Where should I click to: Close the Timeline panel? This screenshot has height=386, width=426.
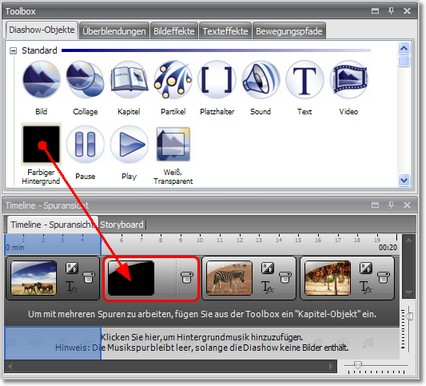tap(407, 205)
